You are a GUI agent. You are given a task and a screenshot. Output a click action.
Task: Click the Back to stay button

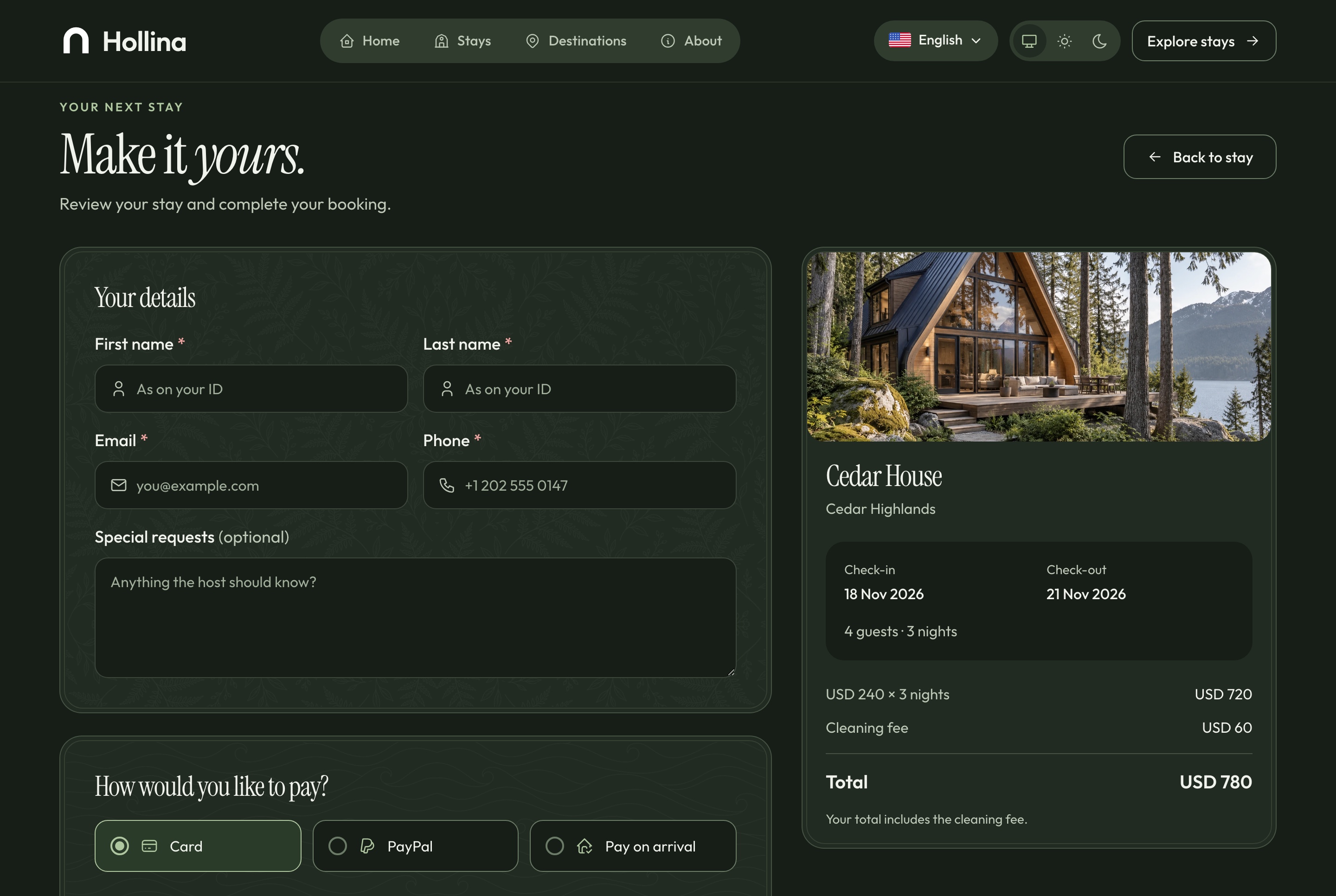(x=1200, y=157)
